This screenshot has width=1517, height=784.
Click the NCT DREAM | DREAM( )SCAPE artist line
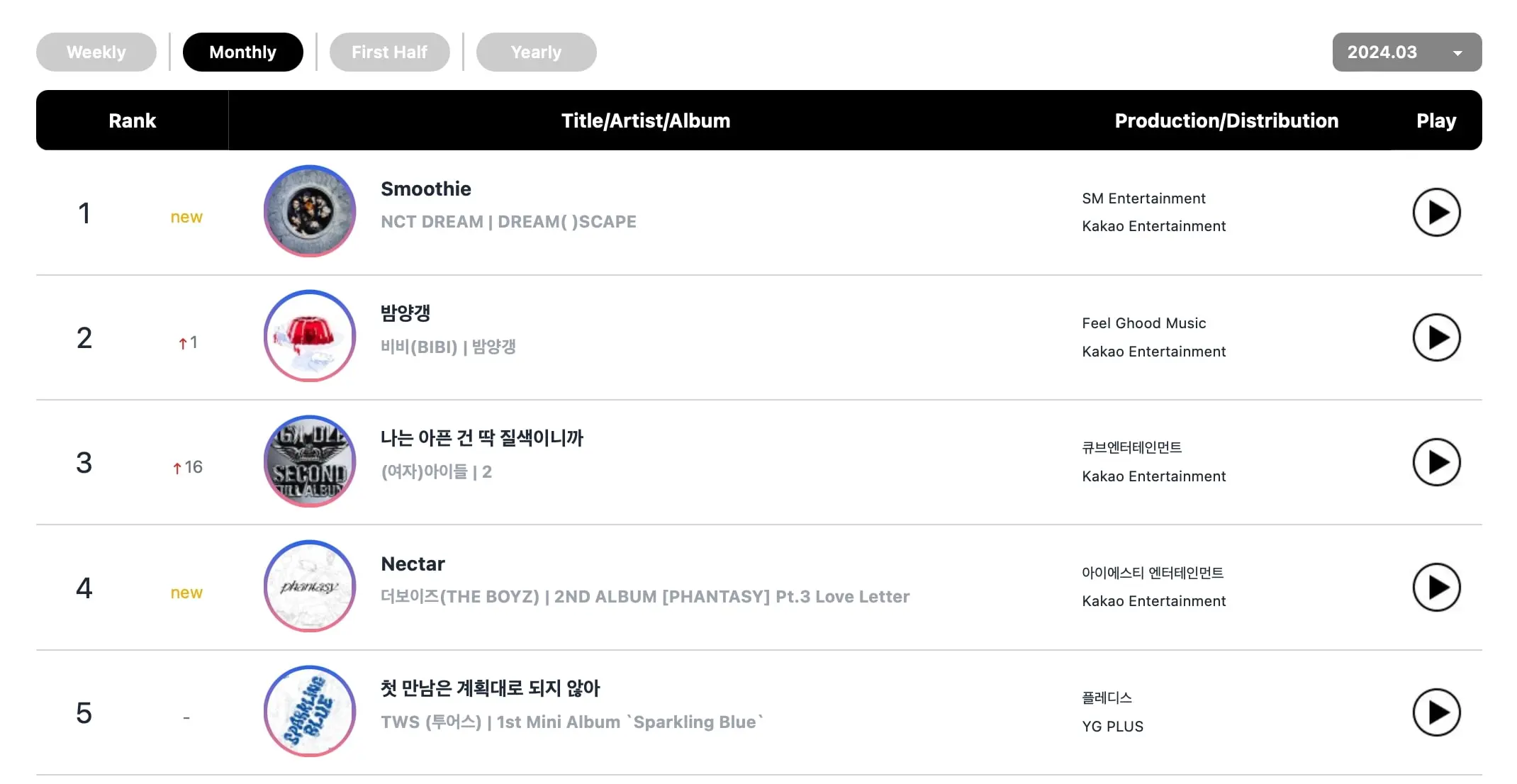click(508, 222)
